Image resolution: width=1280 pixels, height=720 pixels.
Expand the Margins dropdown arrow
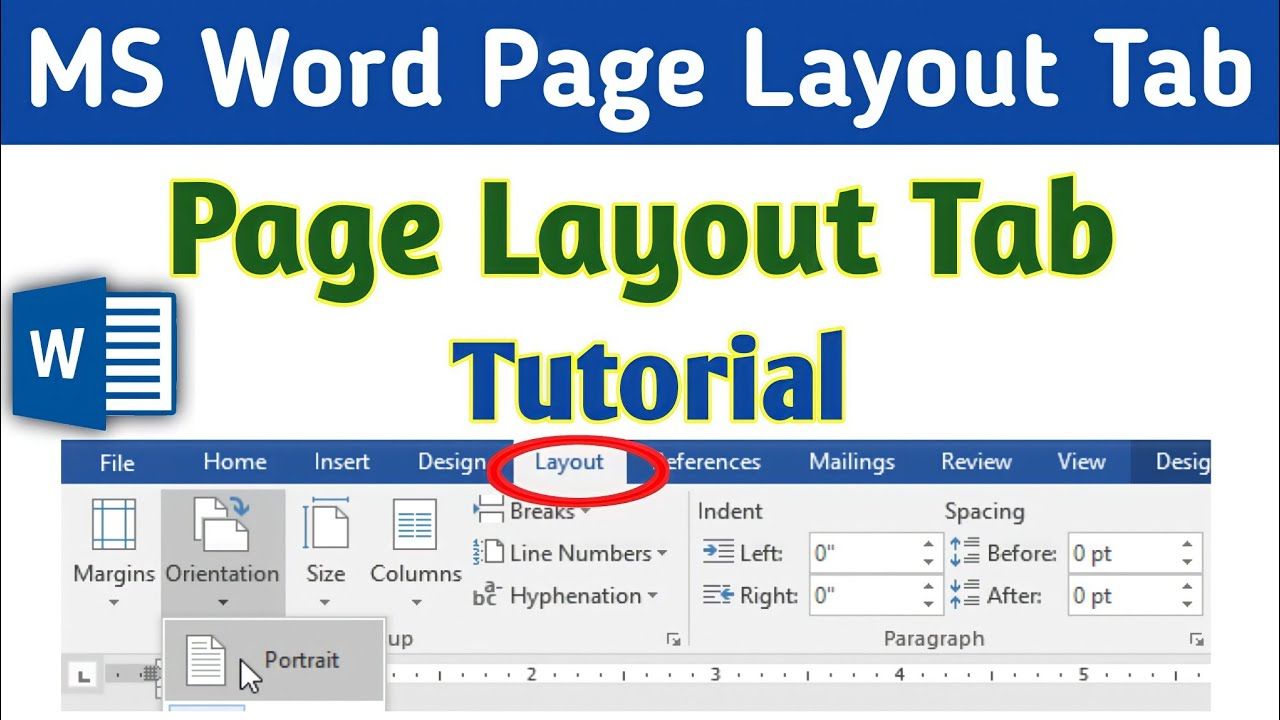click(x=114, y=602)
